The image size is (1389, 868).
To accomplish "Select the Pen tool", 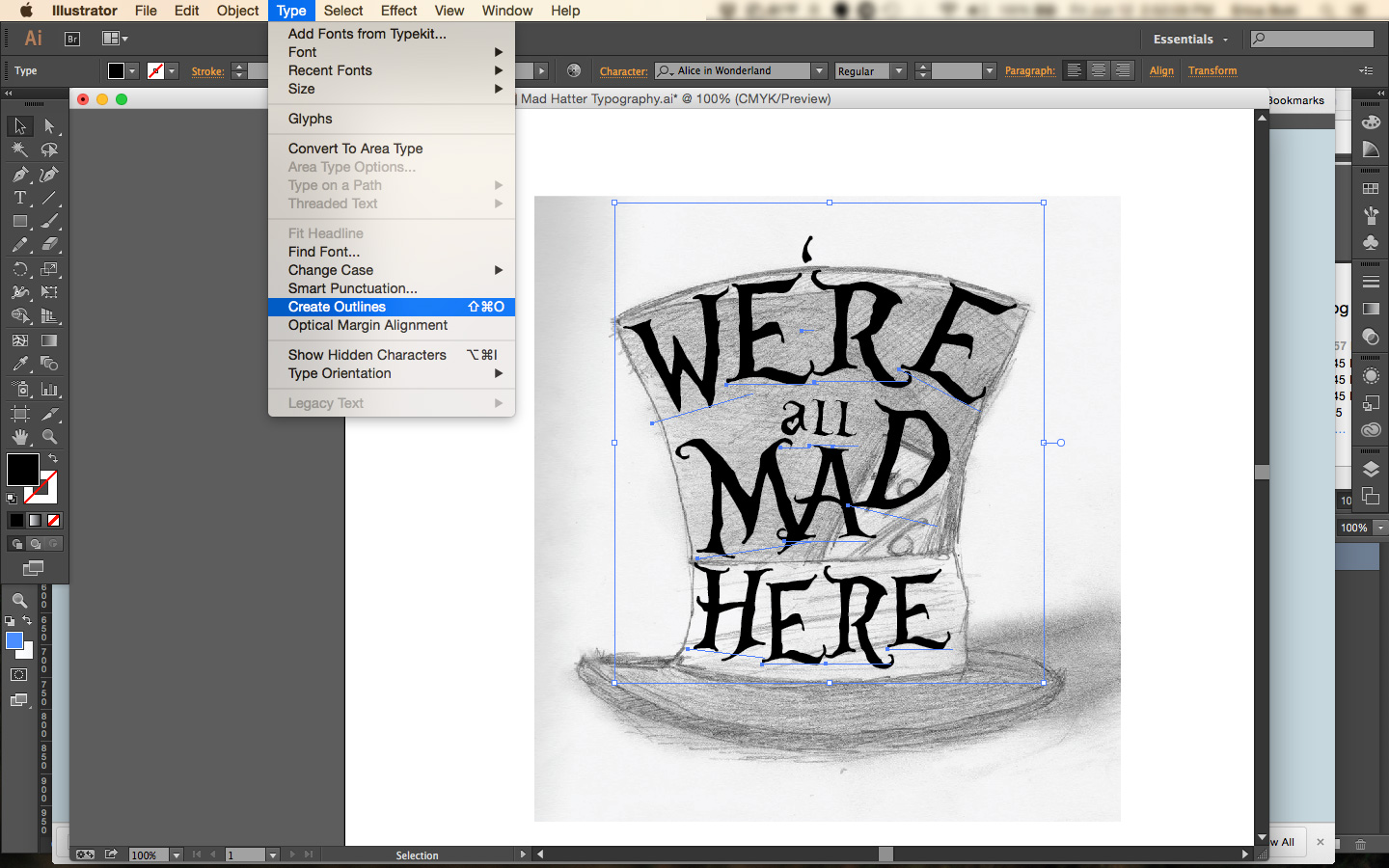I will (x=20, y=175).
